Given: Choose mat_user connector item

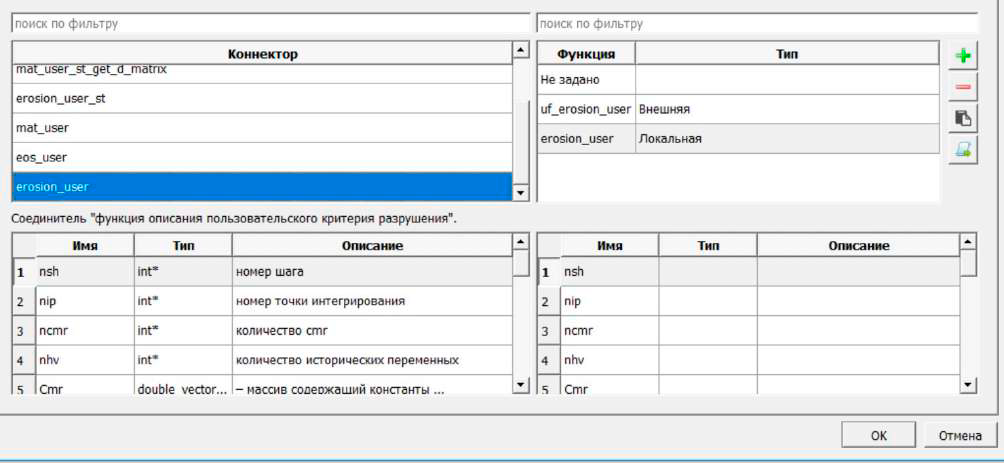Looking at the screenshot, I should [260, 128].
